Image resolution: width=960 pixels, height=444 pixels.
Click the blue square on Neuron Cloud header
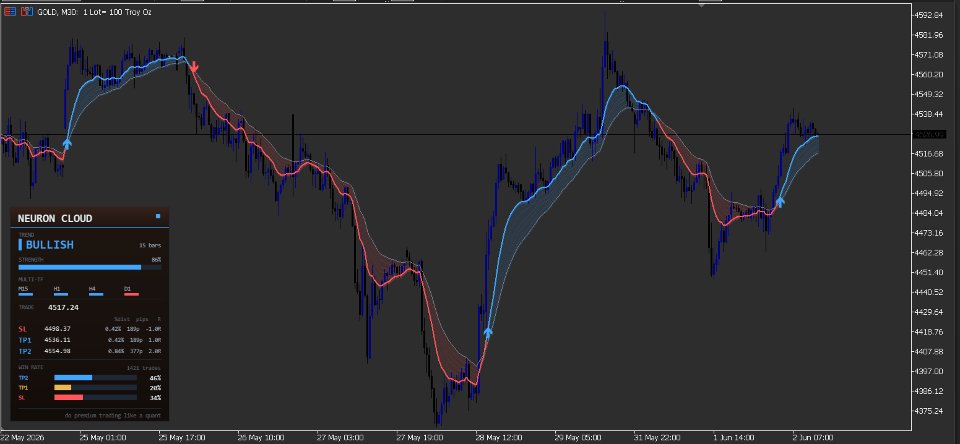pyautogui.click(x=158, y=216)
